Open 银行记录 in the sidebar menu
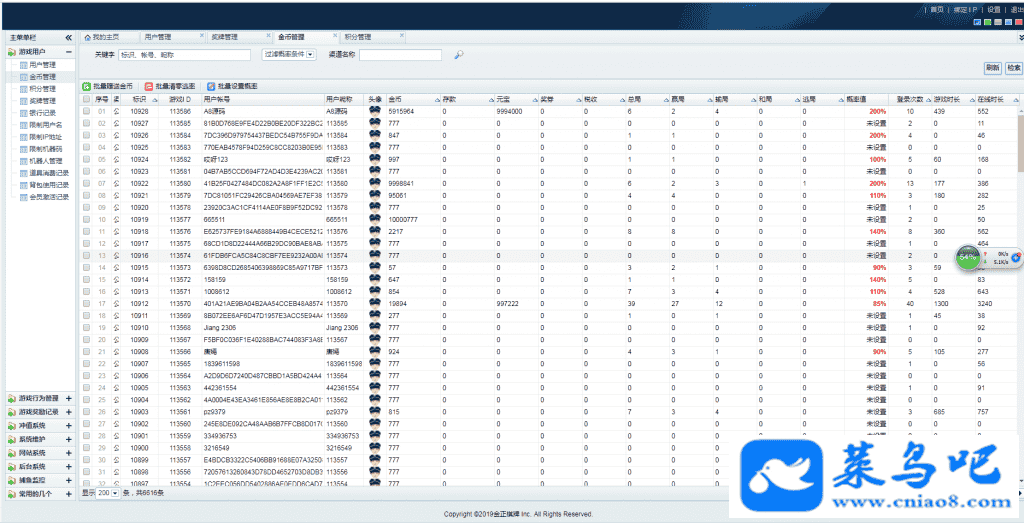The height and width of the screenshot is (523, 1024). point(42,112)
